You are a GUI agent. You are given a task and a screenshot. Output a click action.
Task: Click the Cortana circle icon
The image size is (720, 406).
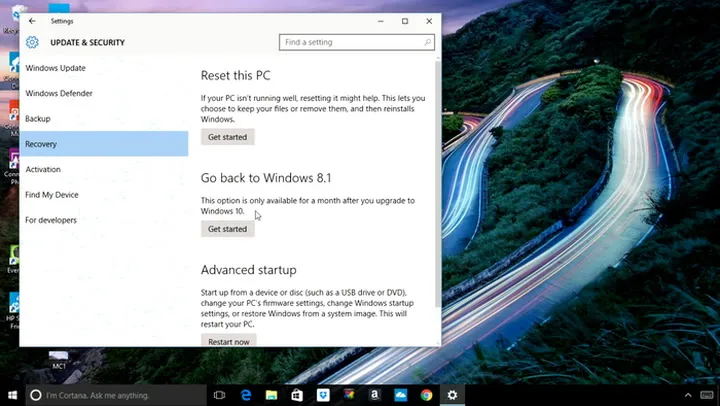point(36,395)
